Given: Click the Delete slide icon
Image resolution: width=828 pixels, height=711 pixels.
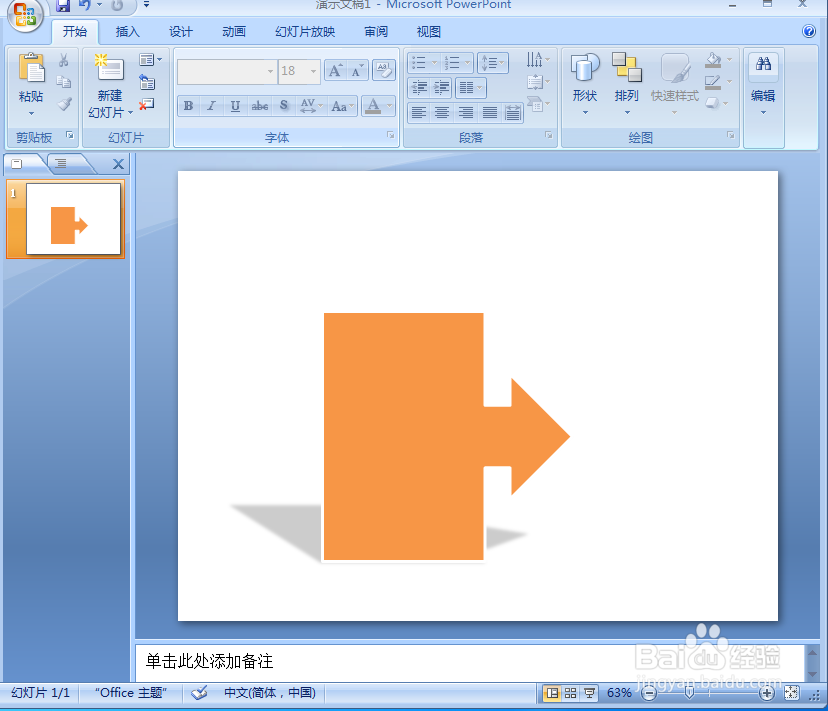Looking at the screenshot, I should pyautogui.click(x=146, y=105).
